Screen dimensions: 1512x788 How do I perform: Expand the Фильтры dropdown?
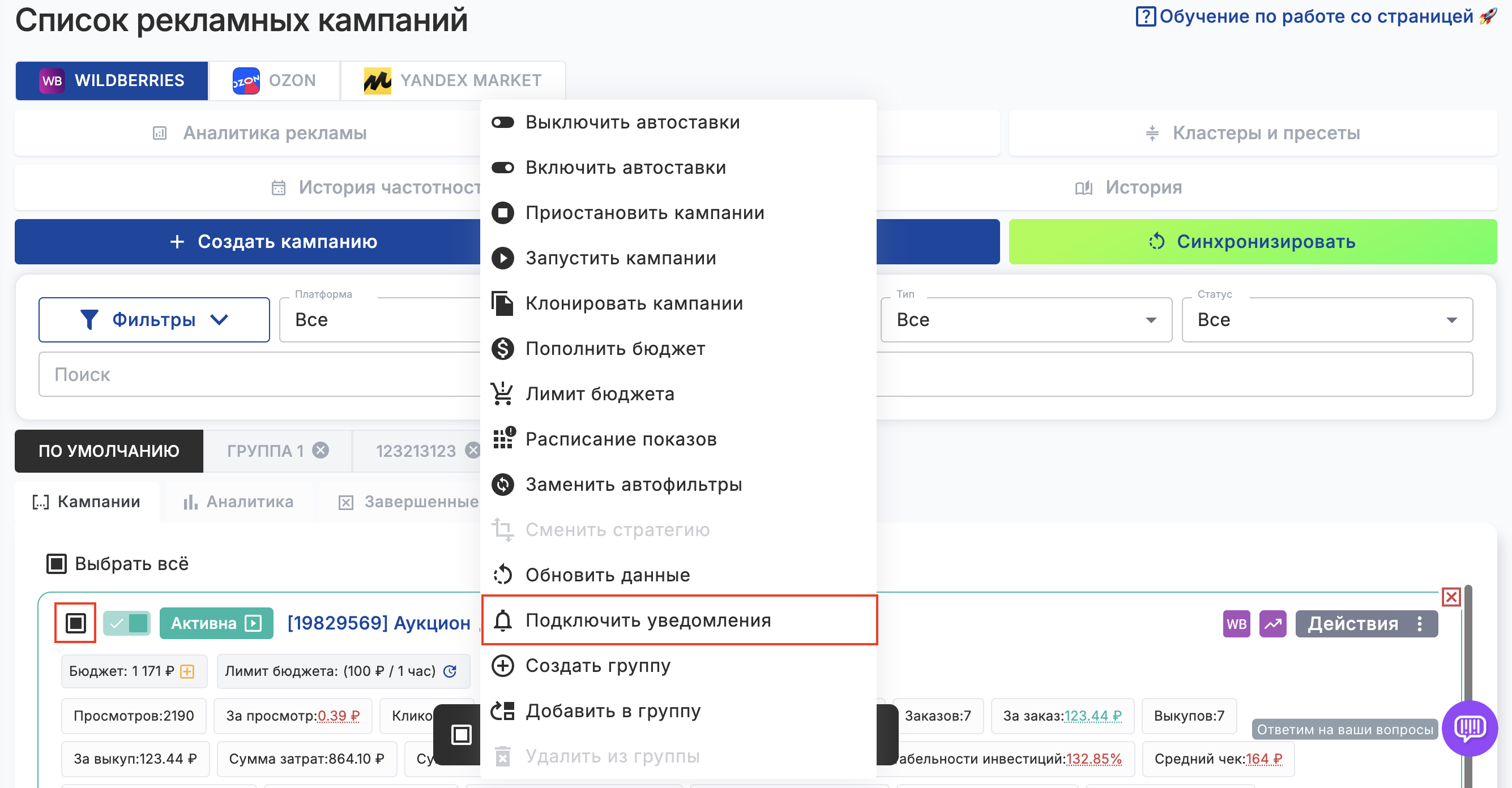click(x=154, y=320)
